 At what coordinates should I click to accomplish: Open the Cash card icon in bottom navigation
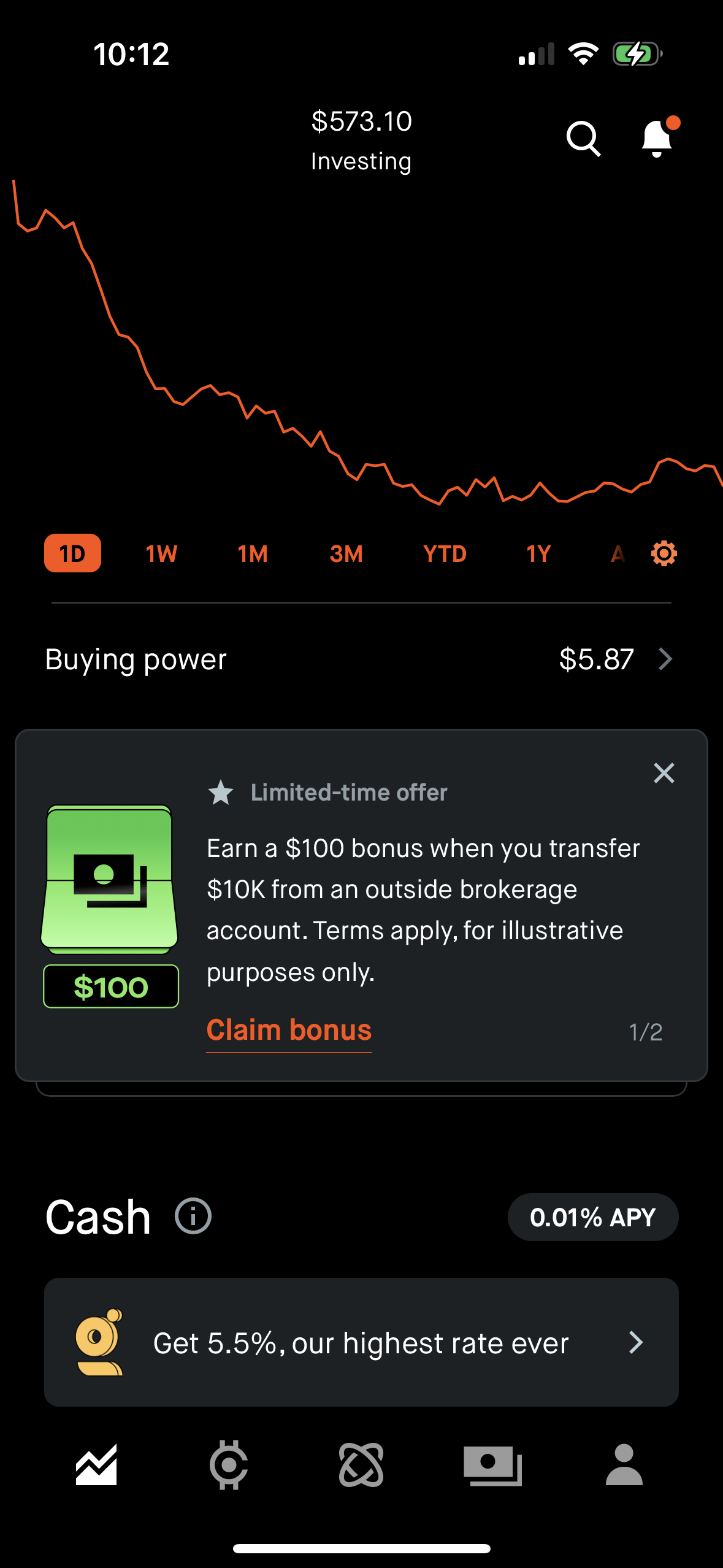tap(494, 1467)
